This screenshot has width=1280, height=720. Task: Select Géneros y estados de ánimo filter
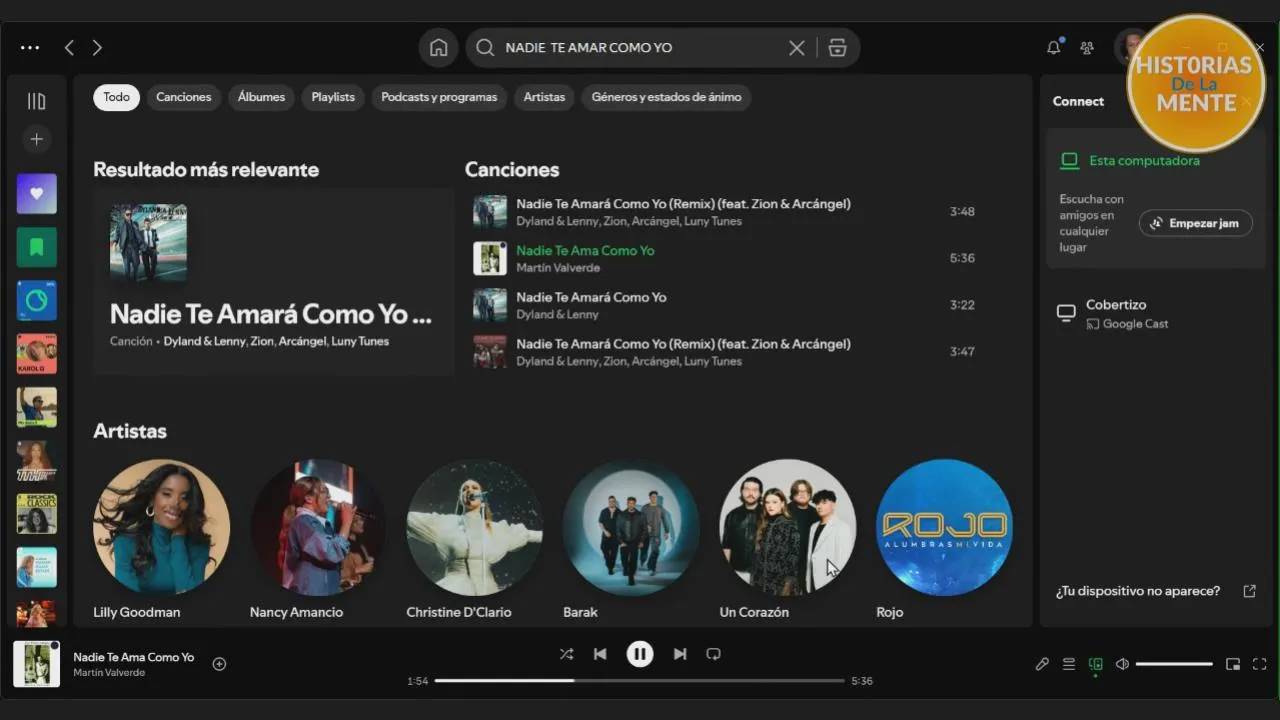[666, 97]
